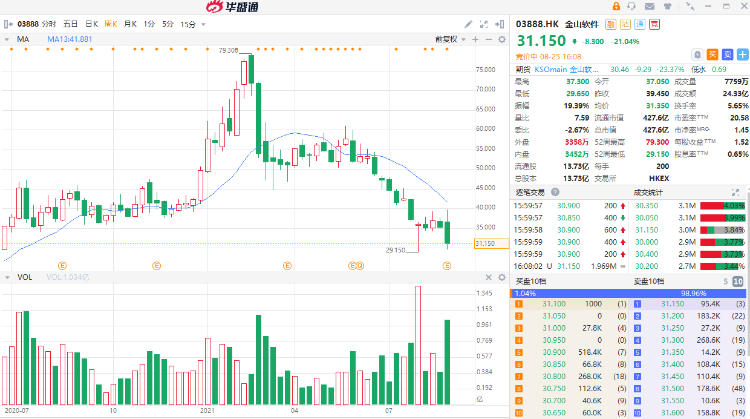750x419 pixels.
Task: Click the 4.03% volume distribution bar
Action: (x=722, y=206)
